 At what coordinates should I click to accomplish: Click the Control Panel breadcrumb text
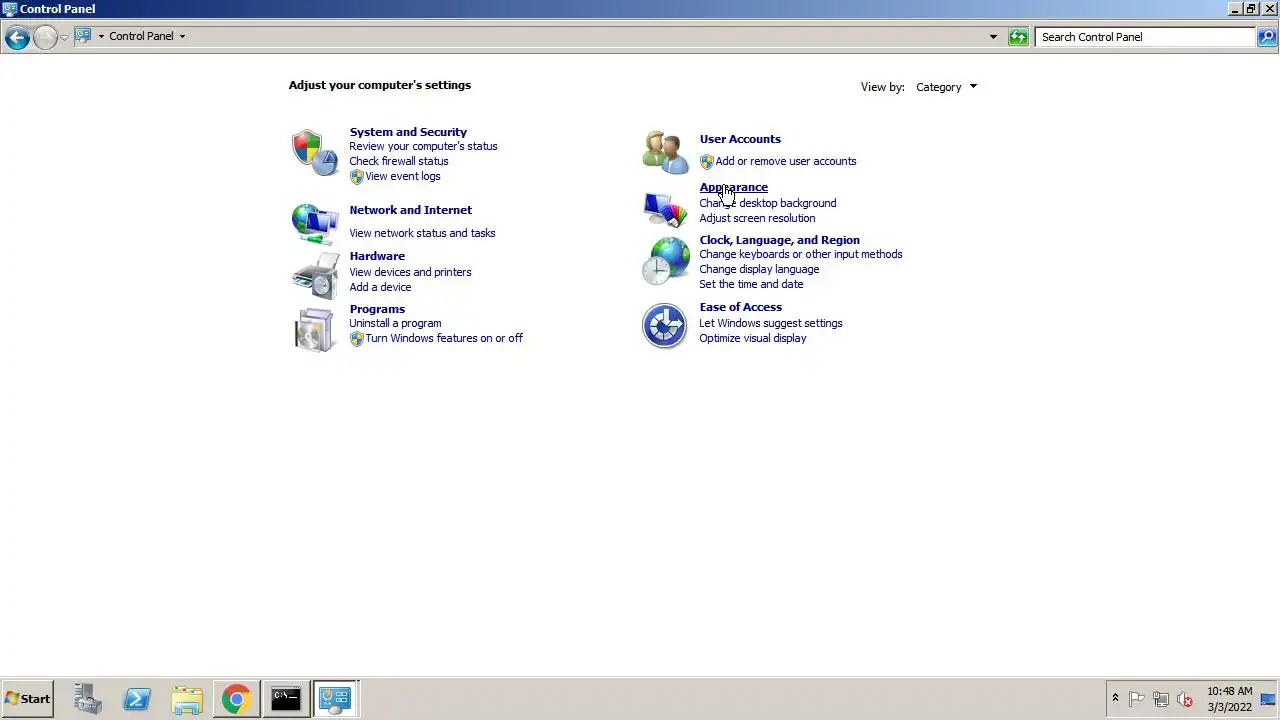coord(141,36)
